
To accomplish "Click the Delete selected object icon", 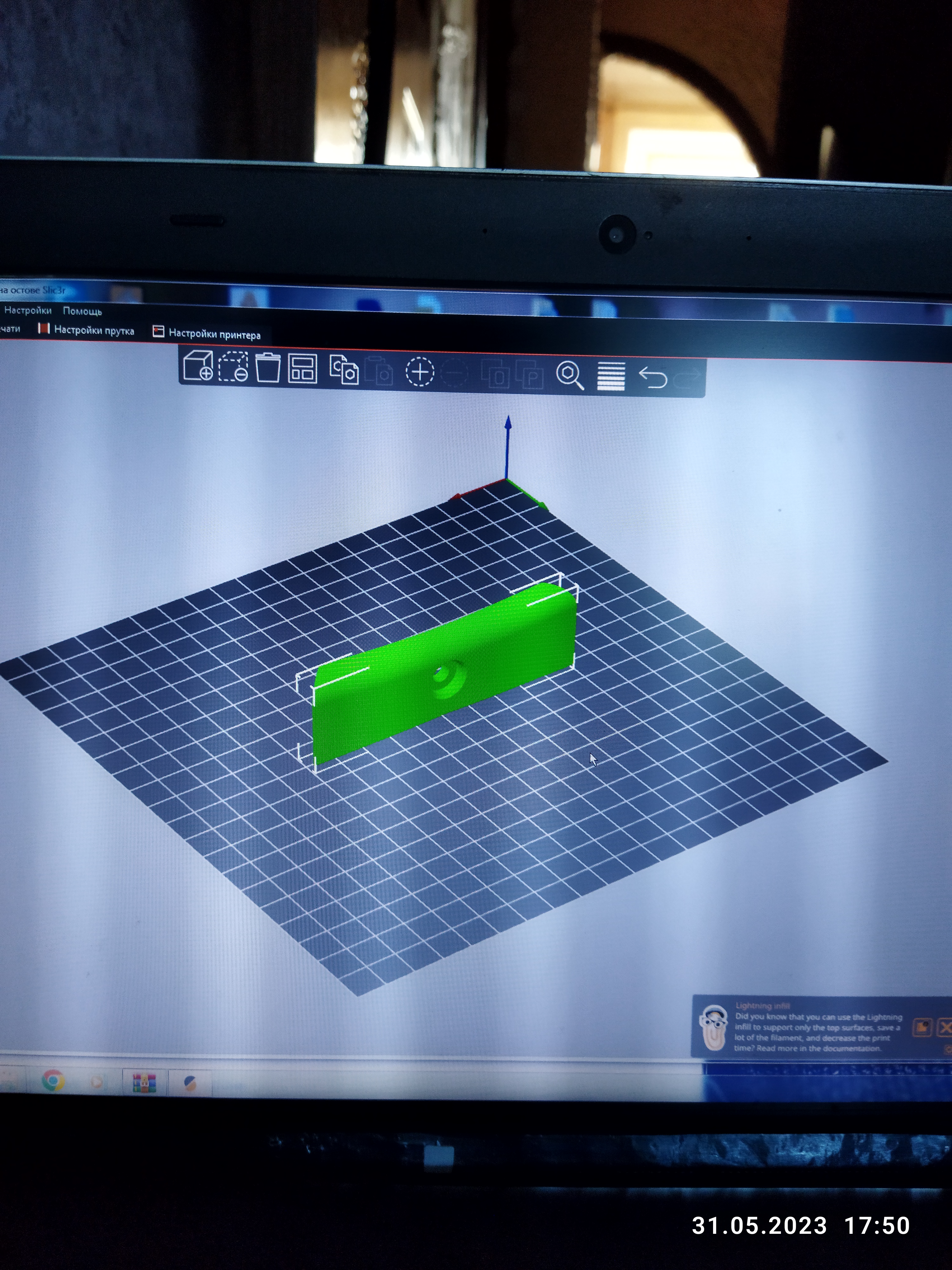I will 233,367.
